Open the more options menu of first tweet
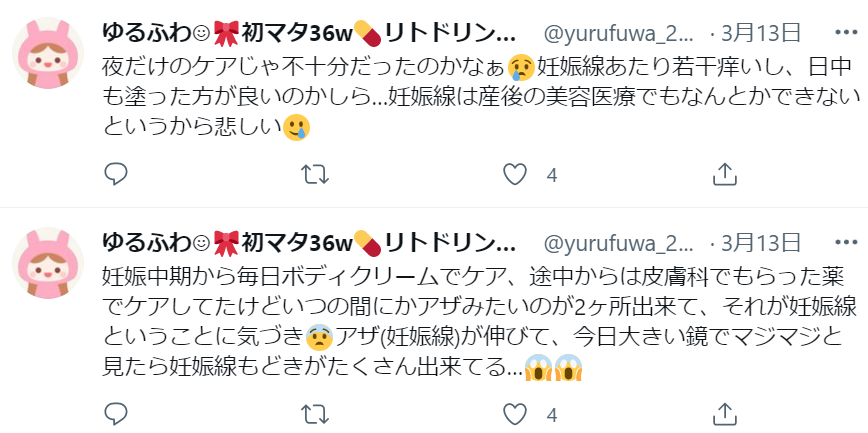 846,34
